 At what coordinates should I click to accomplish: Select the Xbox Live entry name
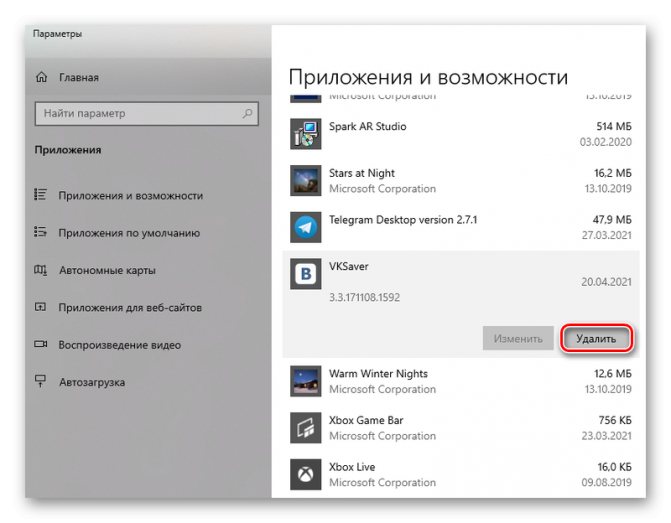pos(352,467)
